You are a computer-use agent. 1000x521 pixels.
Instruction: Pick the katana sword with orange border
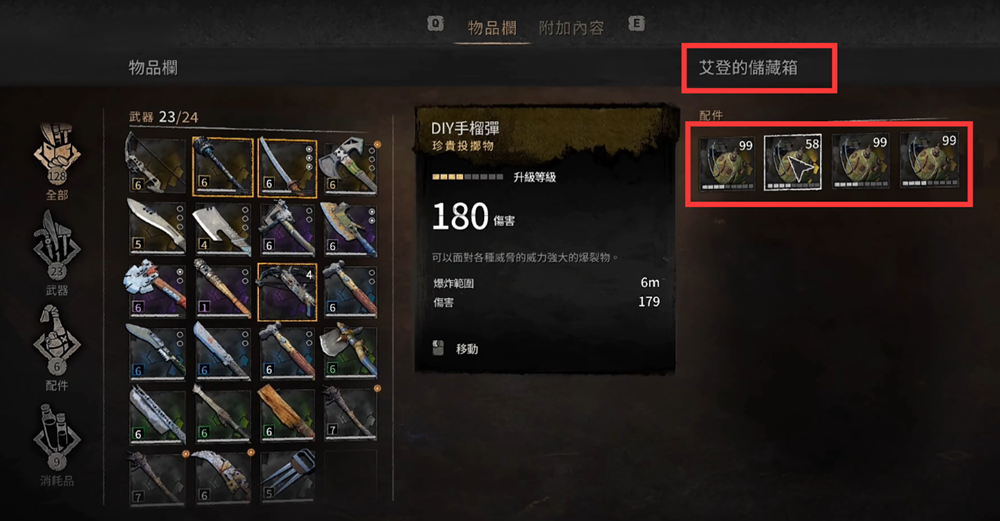[287, 166]
